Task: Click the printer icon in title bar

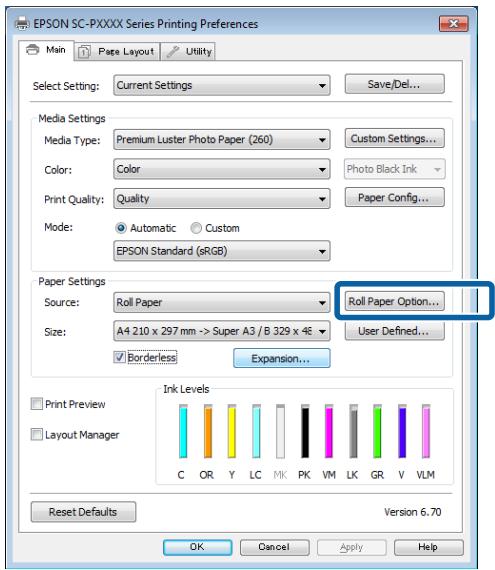Action: pyautogui.click(x=22, y=24)
